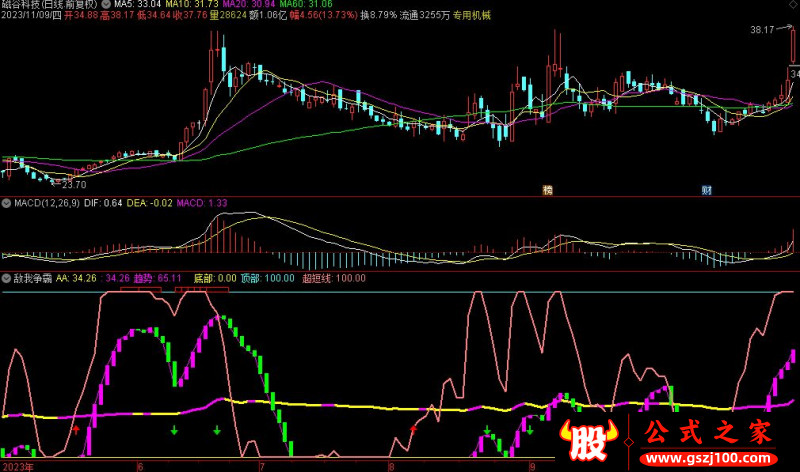Click the MA10: 31.73 value
Viewport: 800px width, 472px height.
click(x=192, y=4)
